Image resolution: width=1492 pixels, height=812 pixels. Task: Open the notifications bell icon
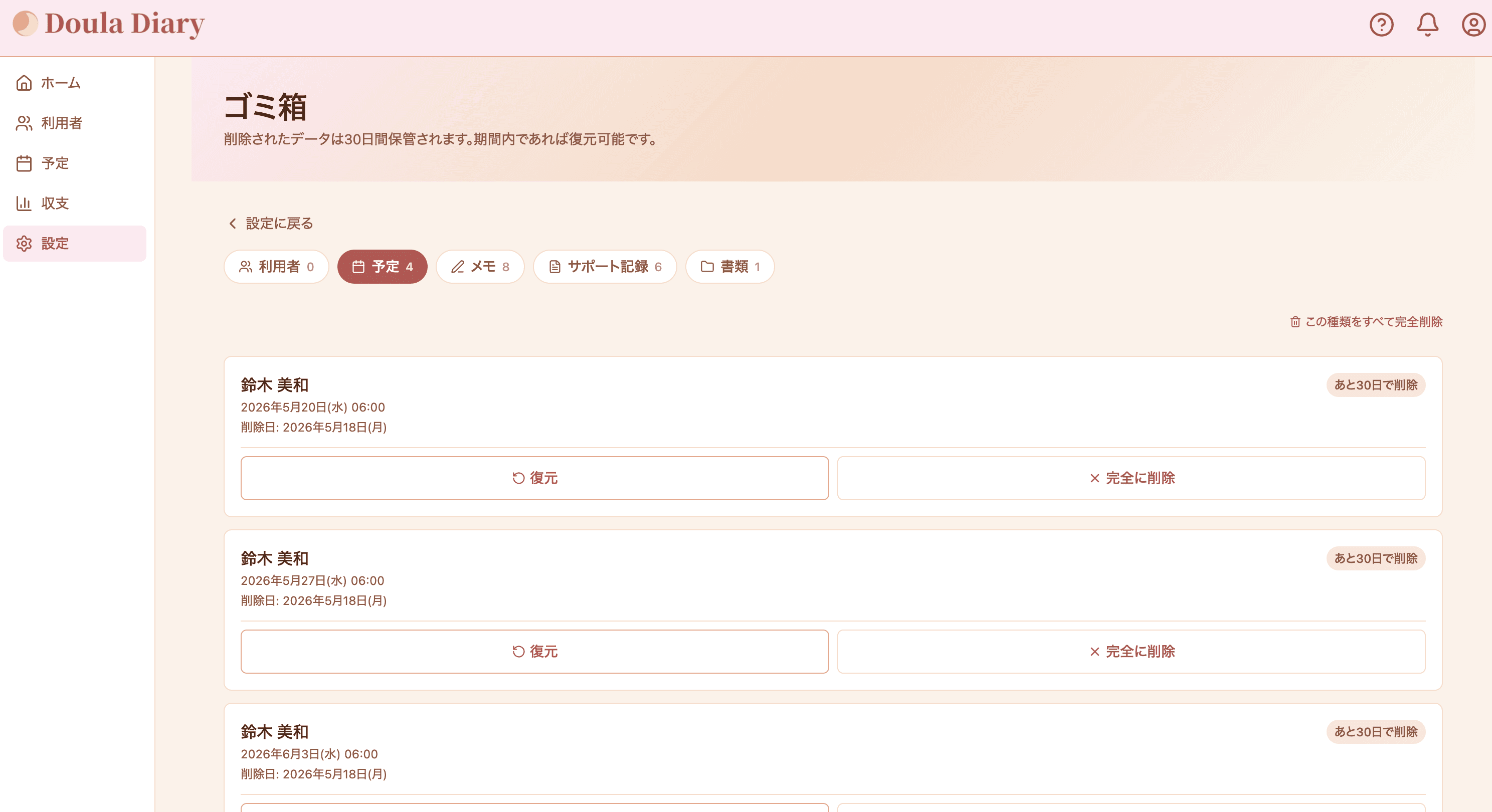click(1427, 25)
